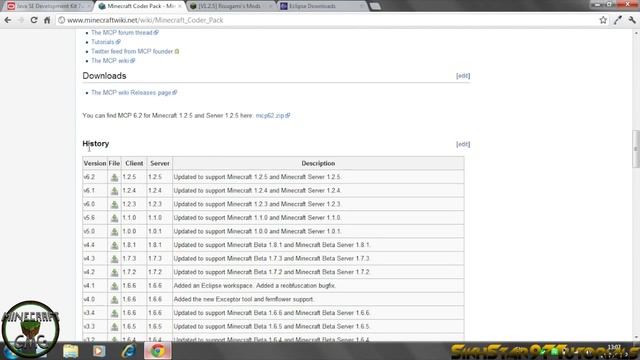Download the v3.3 file icon

(x=114, y=327)
